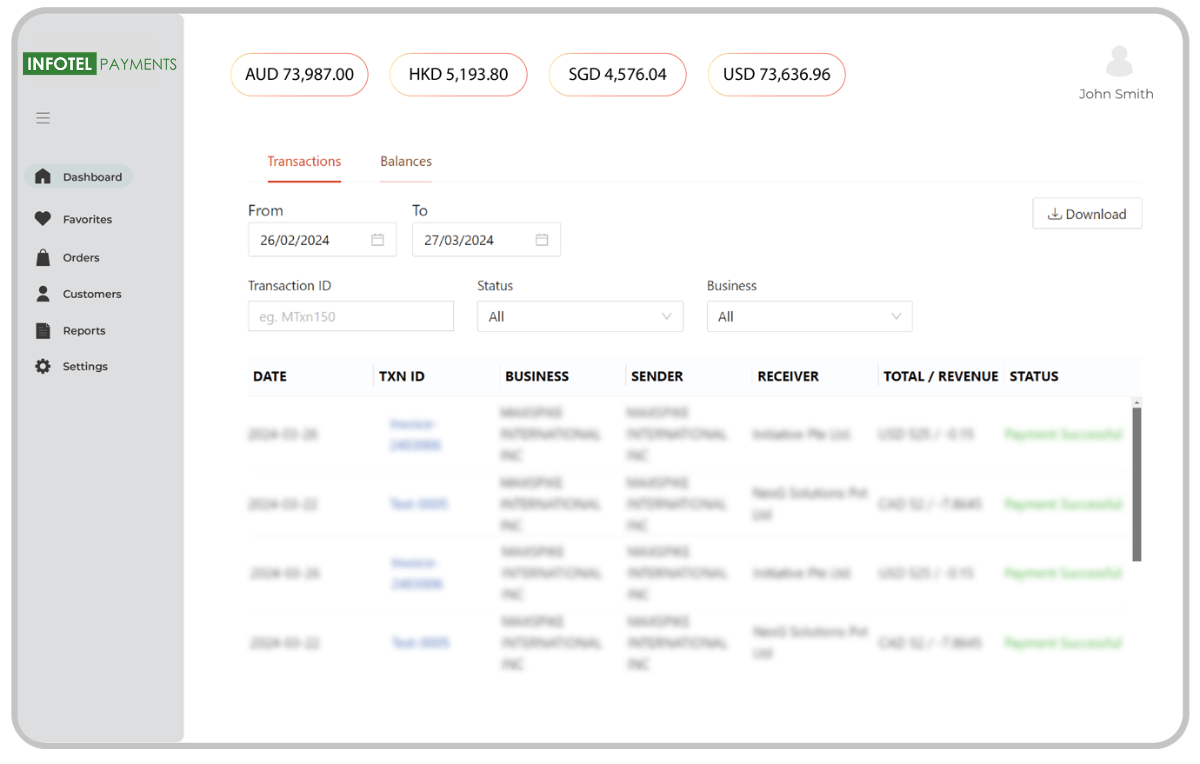Click the Favorites heart icon
This screenshot has height=764, width=1200.
point(42,219)
